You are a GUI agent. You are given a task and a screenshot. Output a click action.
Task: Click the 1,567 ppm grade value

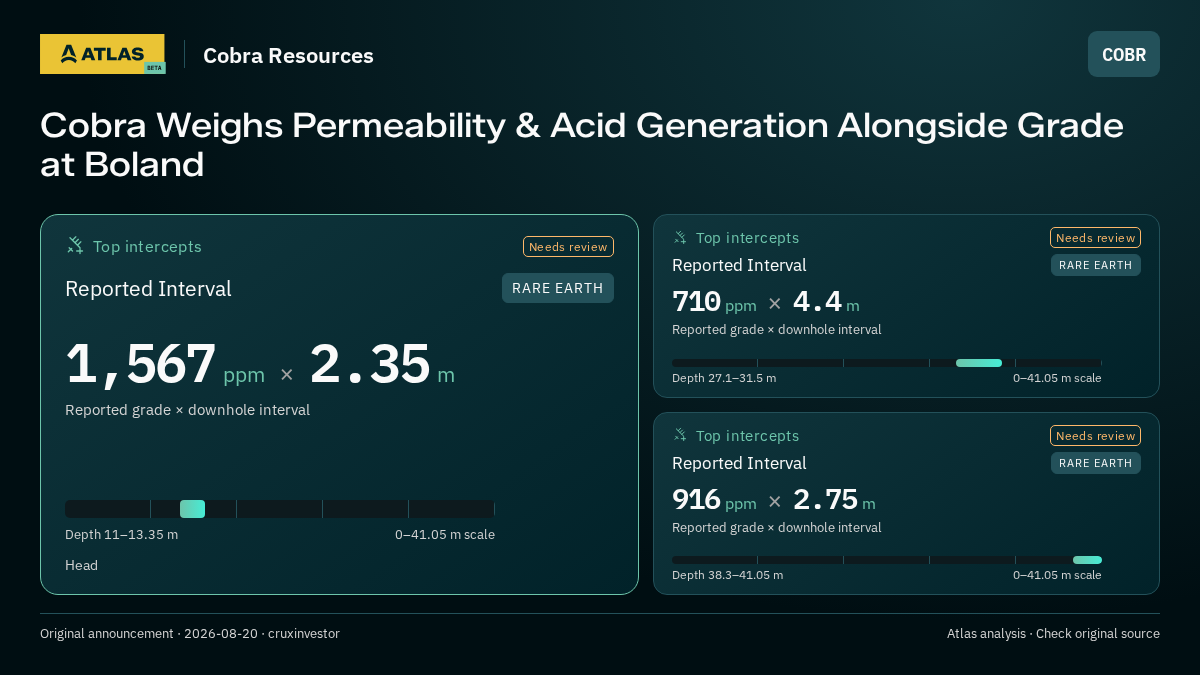pos(165,364)
